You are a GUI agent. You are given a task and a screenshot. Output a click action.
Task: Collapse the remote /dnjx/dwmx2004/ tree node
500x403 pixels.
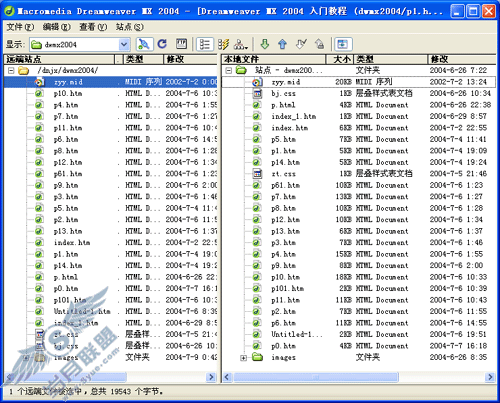(x=11, y=71)
